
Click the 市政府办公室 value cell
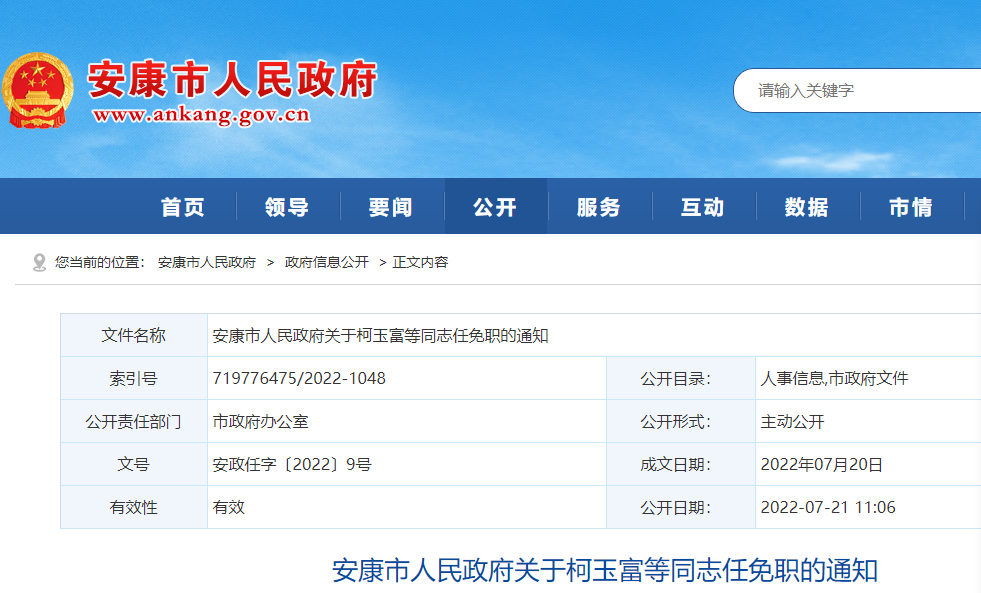point(407,422)
